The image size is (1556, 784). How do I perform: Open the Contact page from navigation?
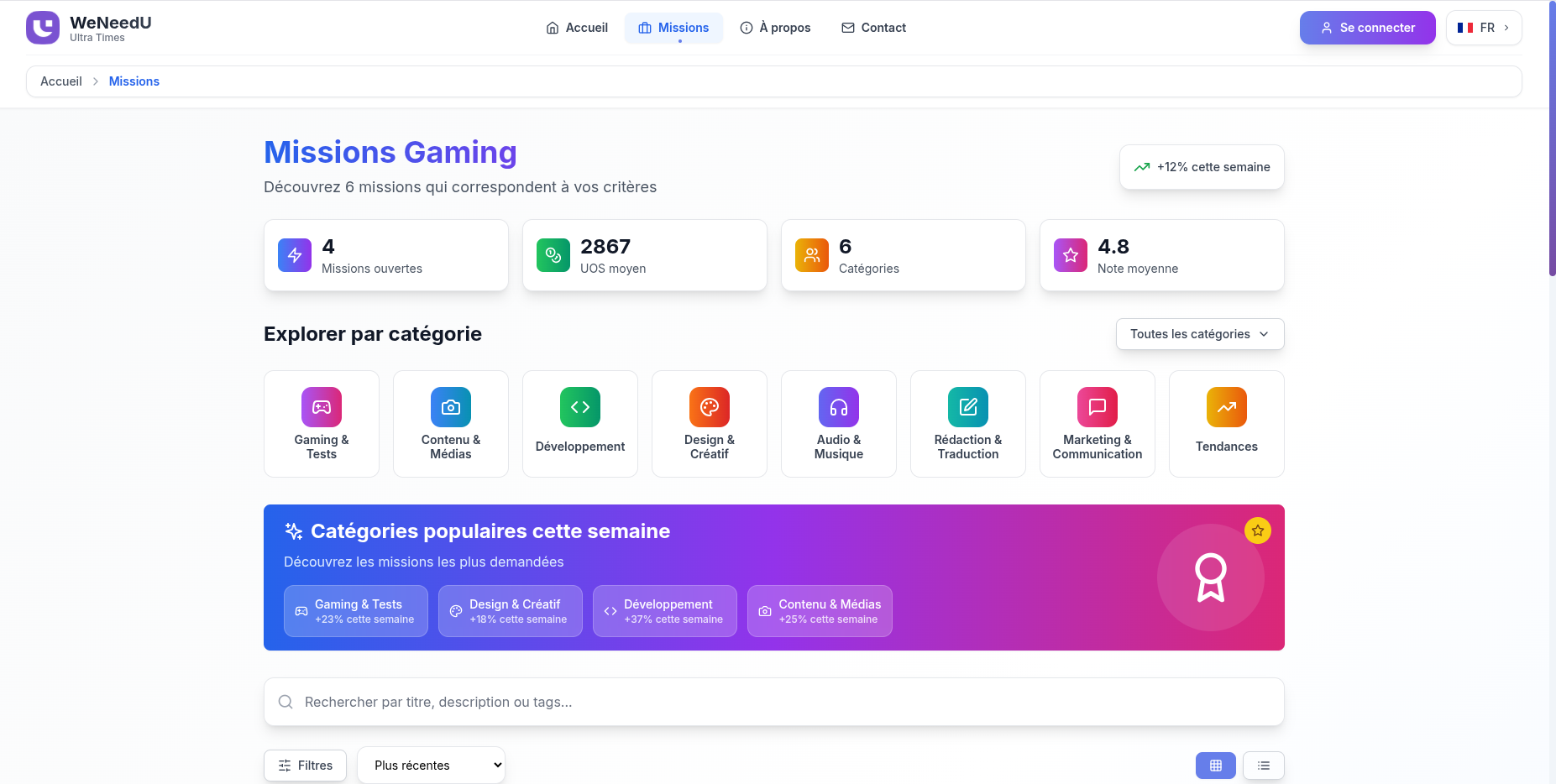(x=873, y=28)
